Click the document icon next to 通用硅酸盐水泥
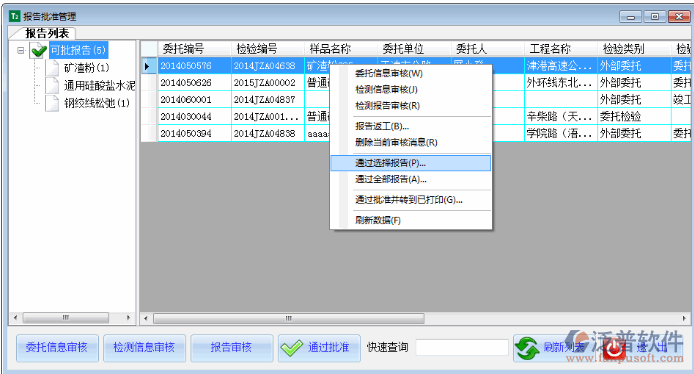Viewport: 694px width, 374px height. [x=52, y=85]
